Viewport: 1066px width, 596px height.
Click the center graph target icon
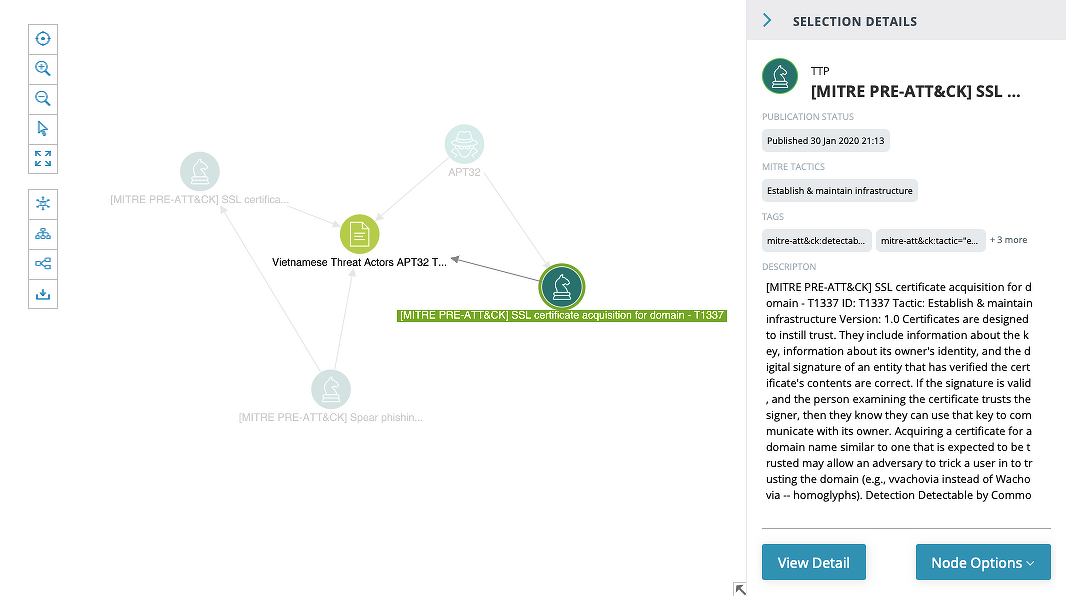click(43, 39)
